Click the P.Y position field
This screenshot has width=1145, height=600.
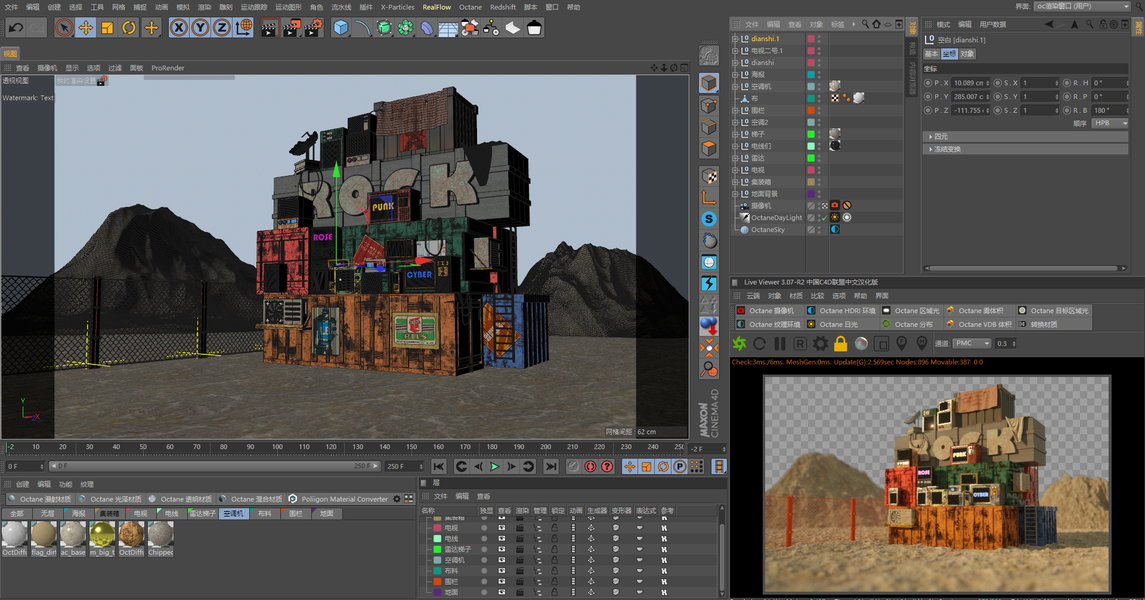(970, 96)
